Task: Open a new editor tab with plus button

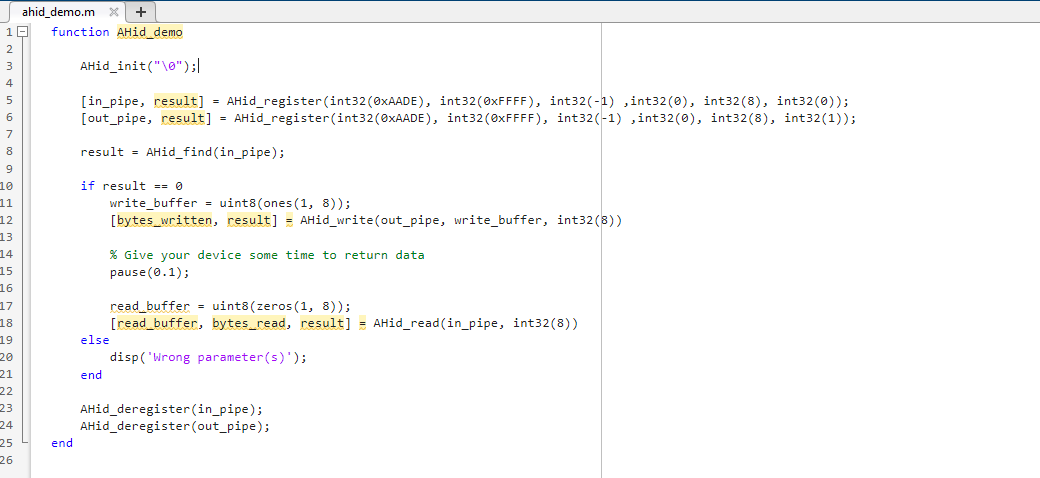Action: click(140, 12)
